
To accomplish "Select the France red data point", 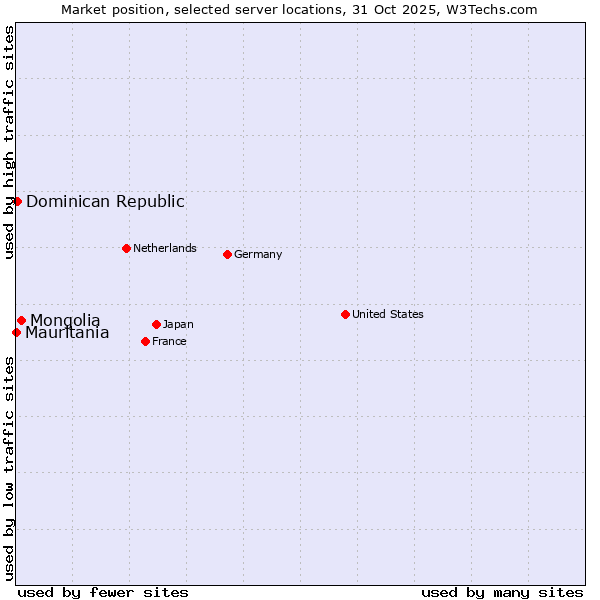I will tap(145, 341).
